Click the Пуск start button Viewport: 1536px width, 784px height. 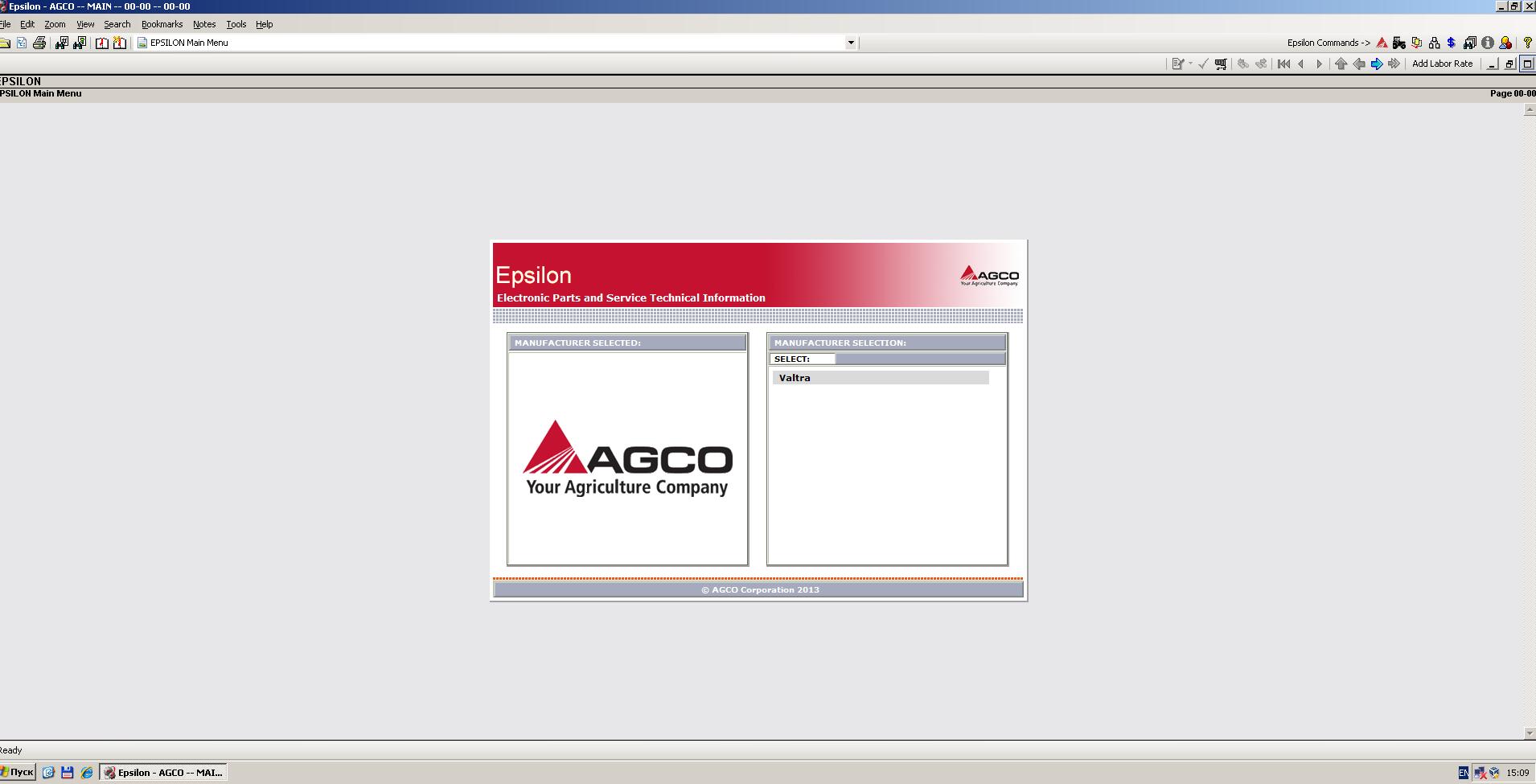pos(18,772)
